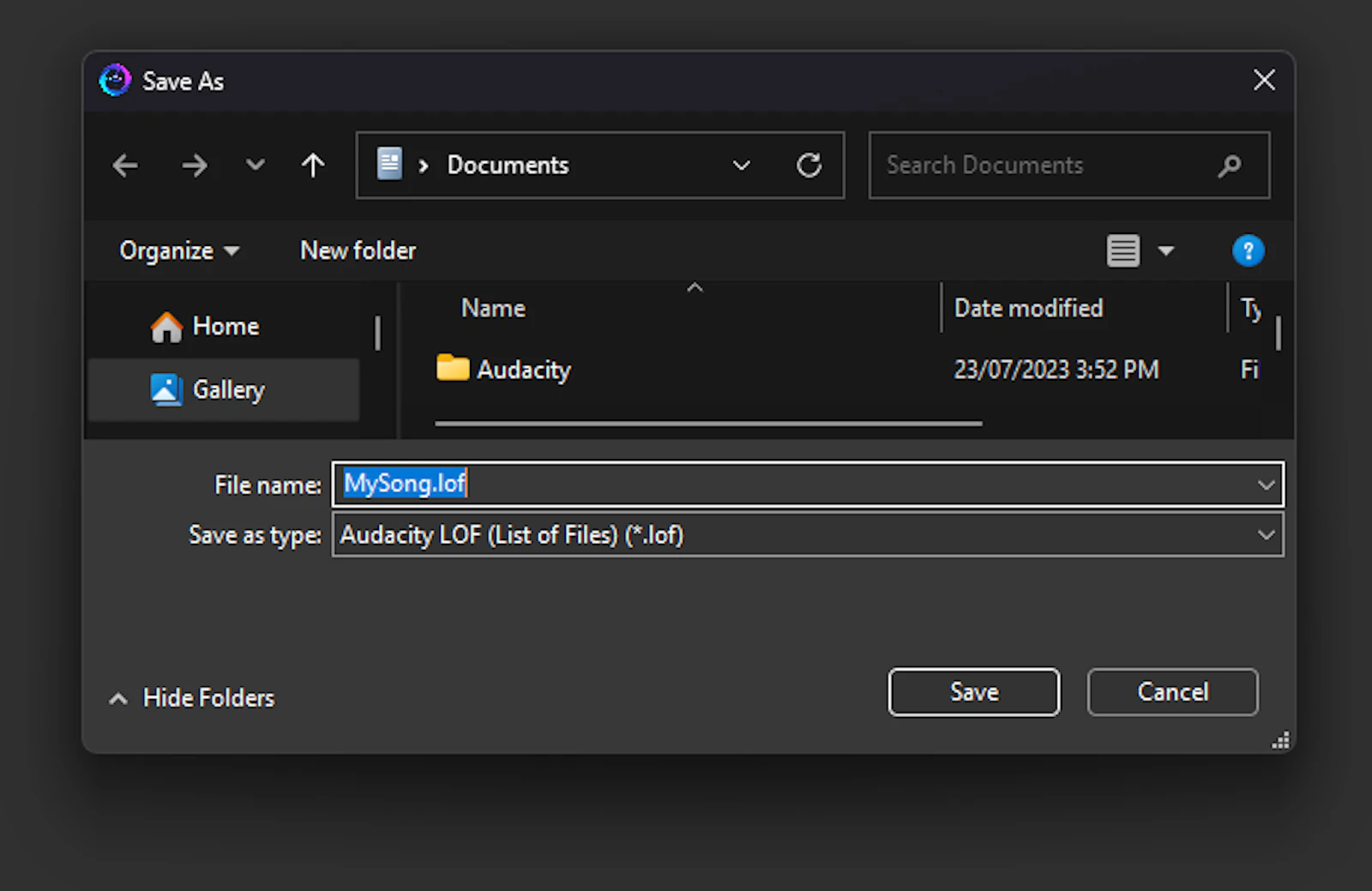Click the Cancel button
This screenshot has width=1372, height=891.
click(x=1172, y=692)
